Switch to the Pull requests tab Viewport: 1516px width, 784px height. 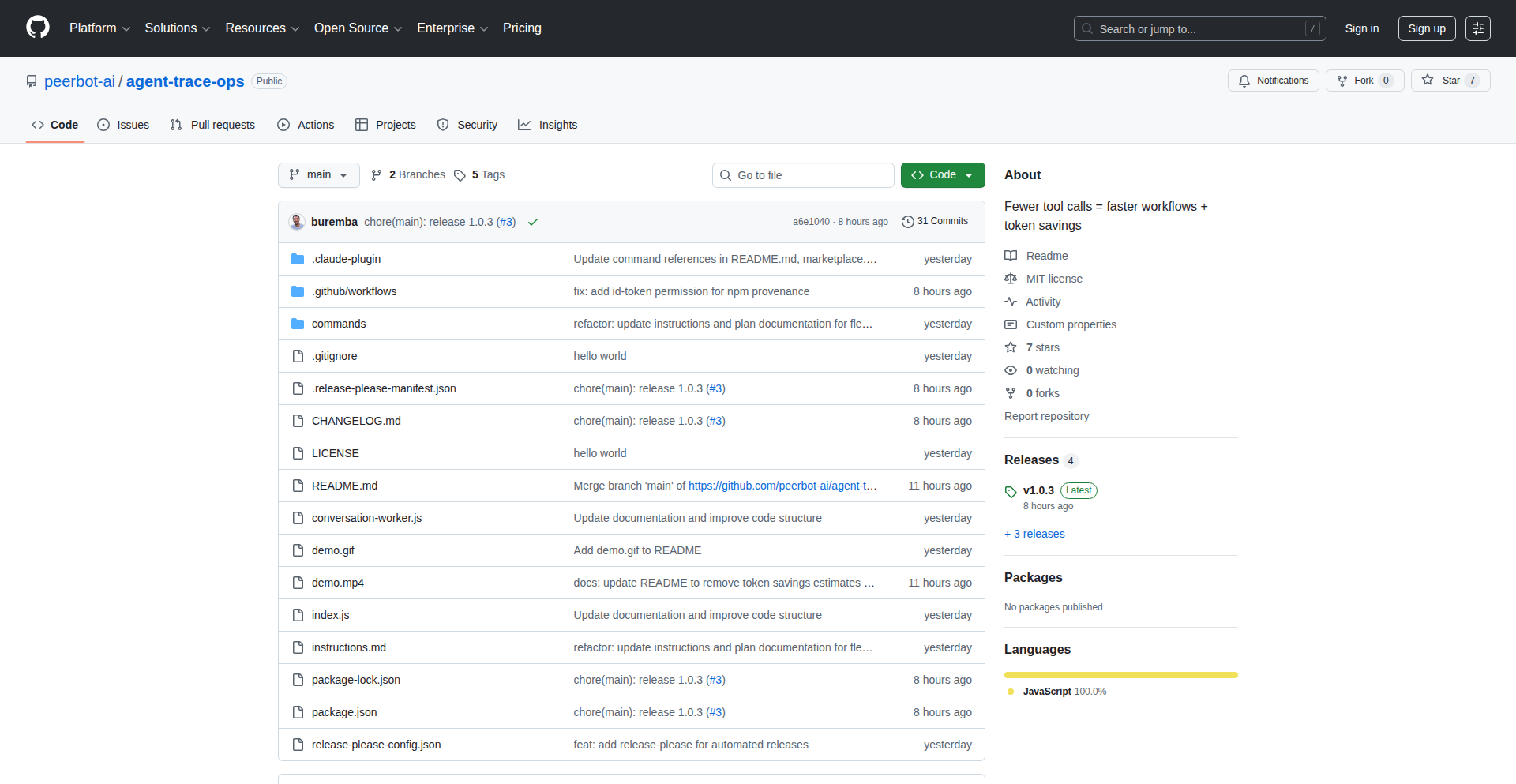[212, 125]
